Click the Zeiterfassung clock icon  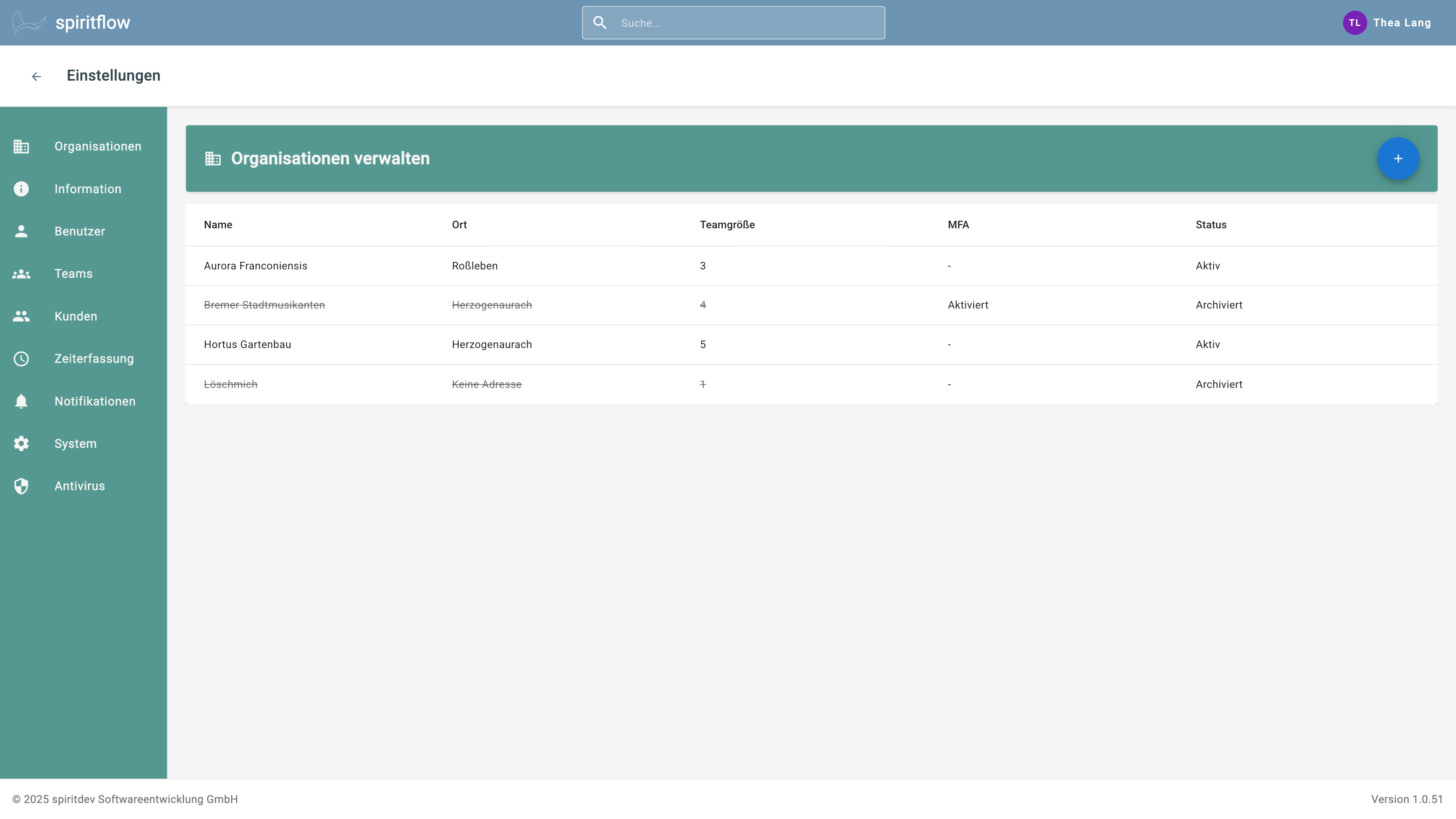(22, 358)
